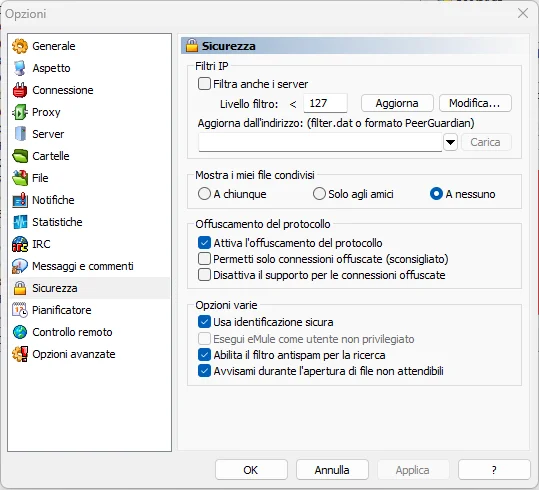Click the Generale gear icon
The width and height of the screenshot is (539, 490).
tap(20, 46)
